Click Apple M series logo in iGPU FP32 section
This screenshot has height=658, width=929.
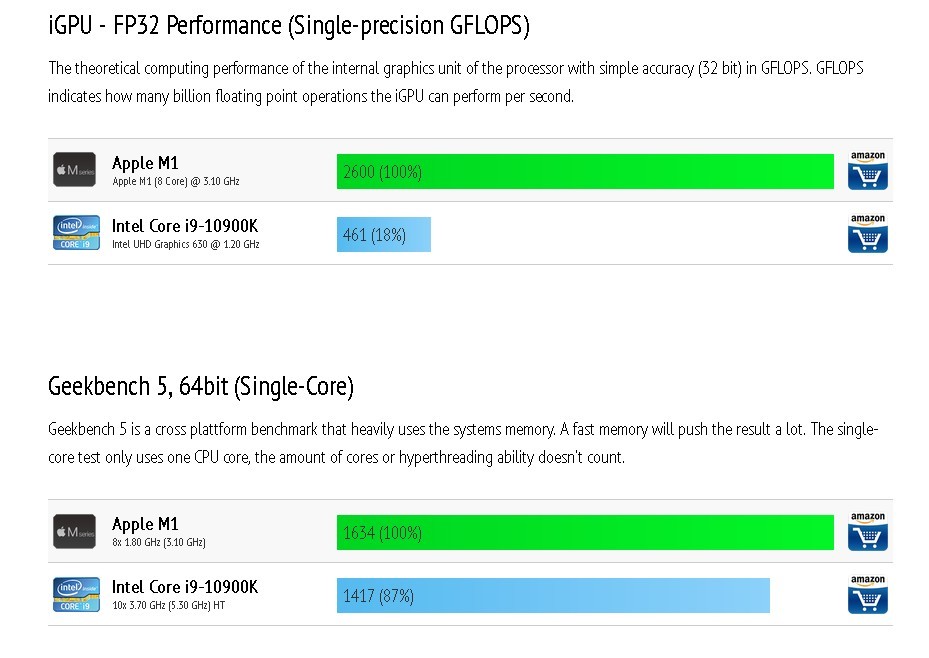tap(75, 169)
